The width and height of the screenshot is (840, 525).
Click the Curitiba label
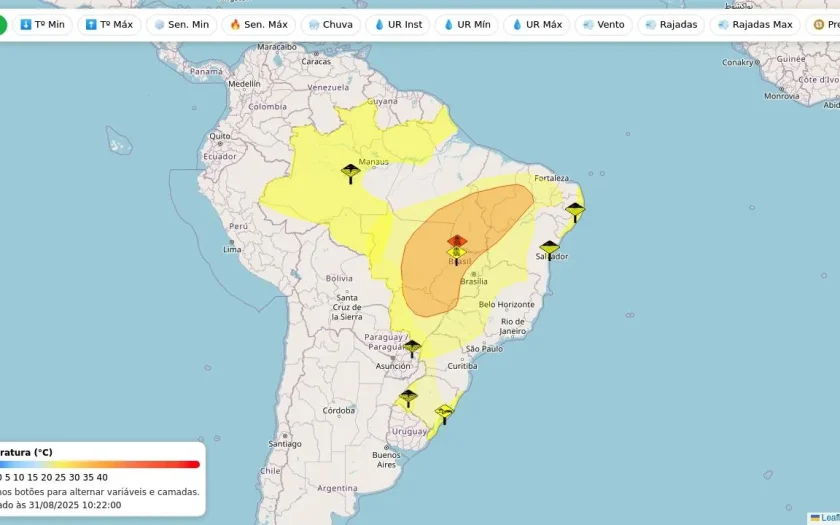click(x=462, y=366)
